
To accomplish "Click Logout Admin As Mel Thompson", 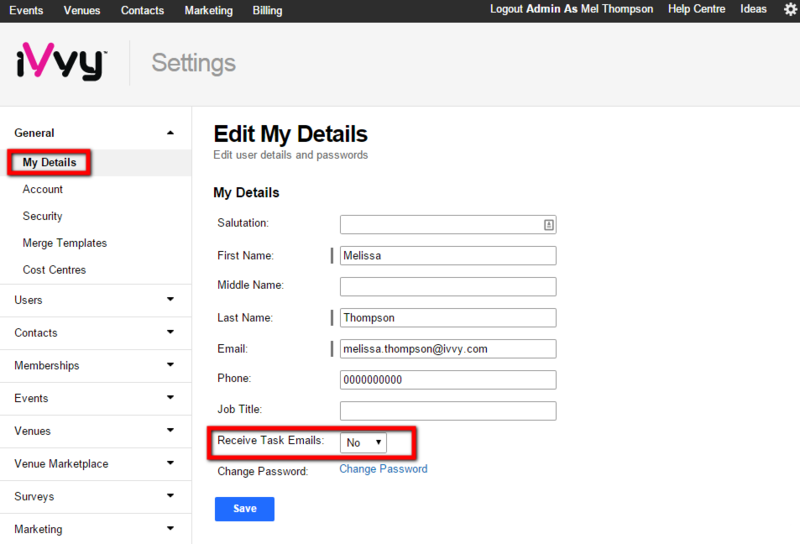I will pyautogui.click(x=571, y=9).
